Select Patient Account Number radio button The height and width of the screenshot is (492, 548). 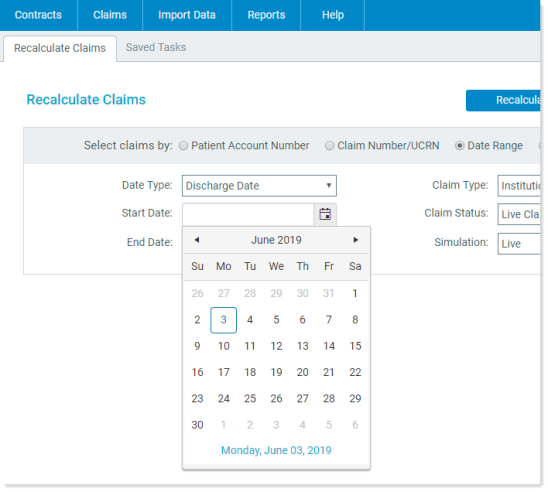click(183, 145)
